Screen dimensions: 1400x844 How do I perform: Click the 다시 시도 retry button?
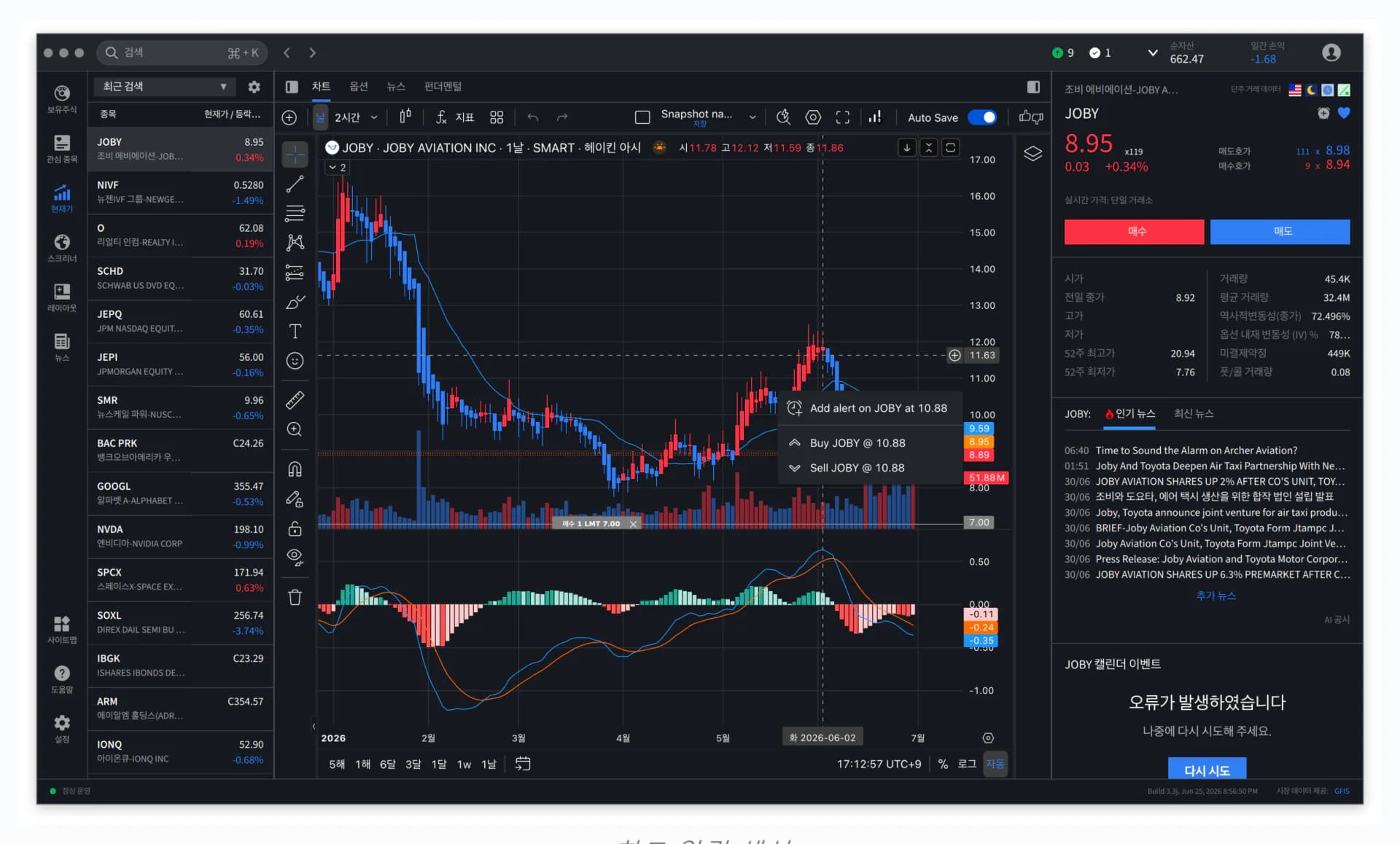(1207, 770)
